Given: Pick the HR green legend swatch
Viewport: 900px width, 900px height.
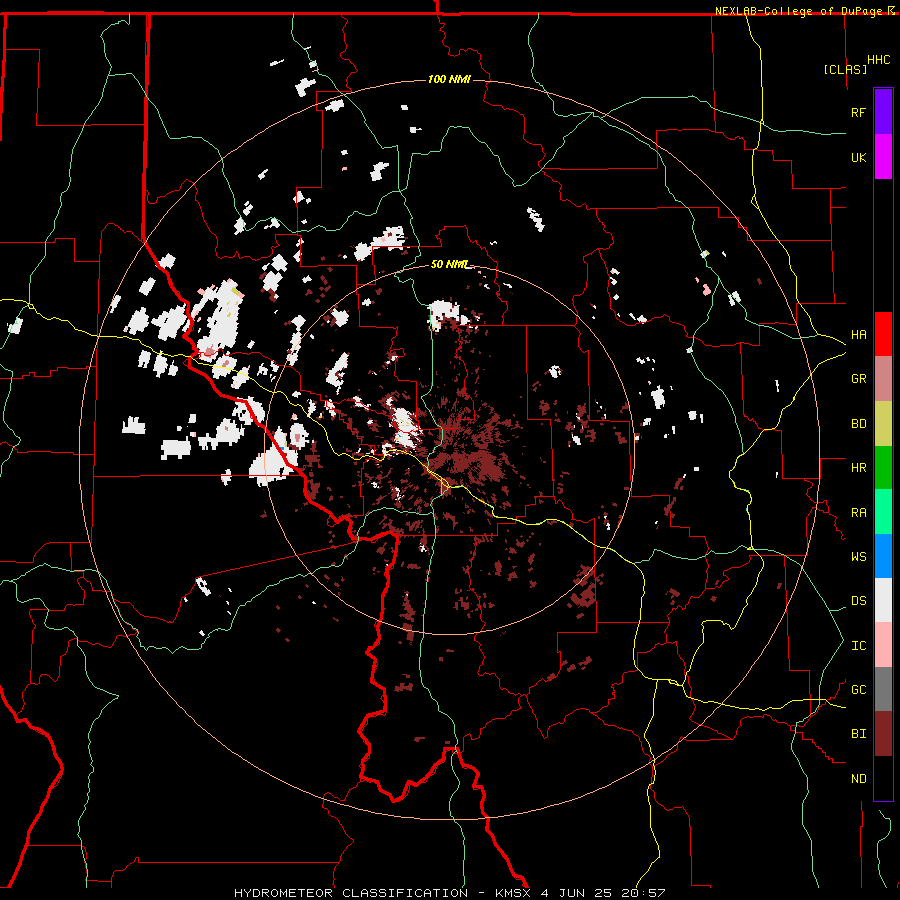Looking at the screenshot, I should tap(883, 468).
